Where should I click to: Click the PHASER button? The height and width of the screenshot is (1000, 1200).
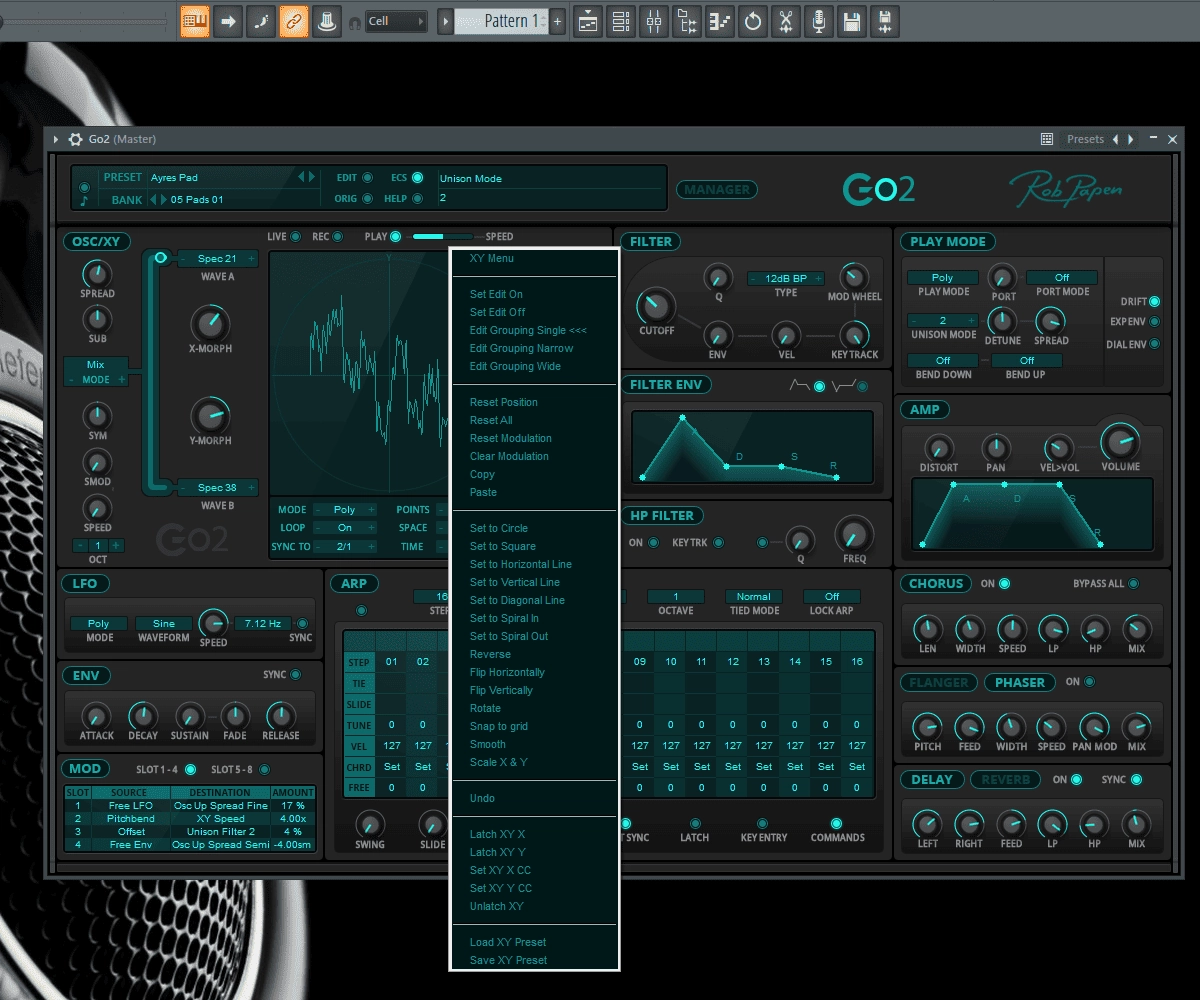coord(1020,683)
